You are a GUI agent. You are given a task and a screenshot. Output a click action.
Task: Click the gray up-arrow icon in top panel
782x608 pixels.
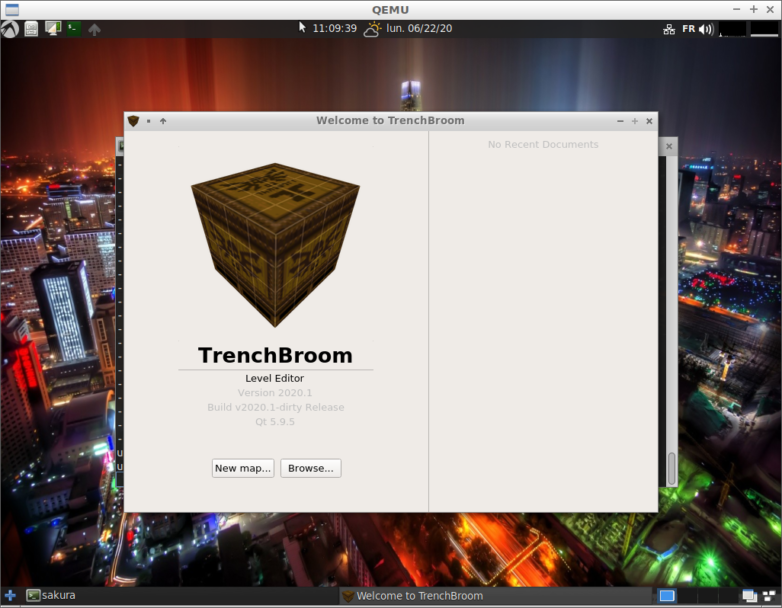click(x=94, y=29)
